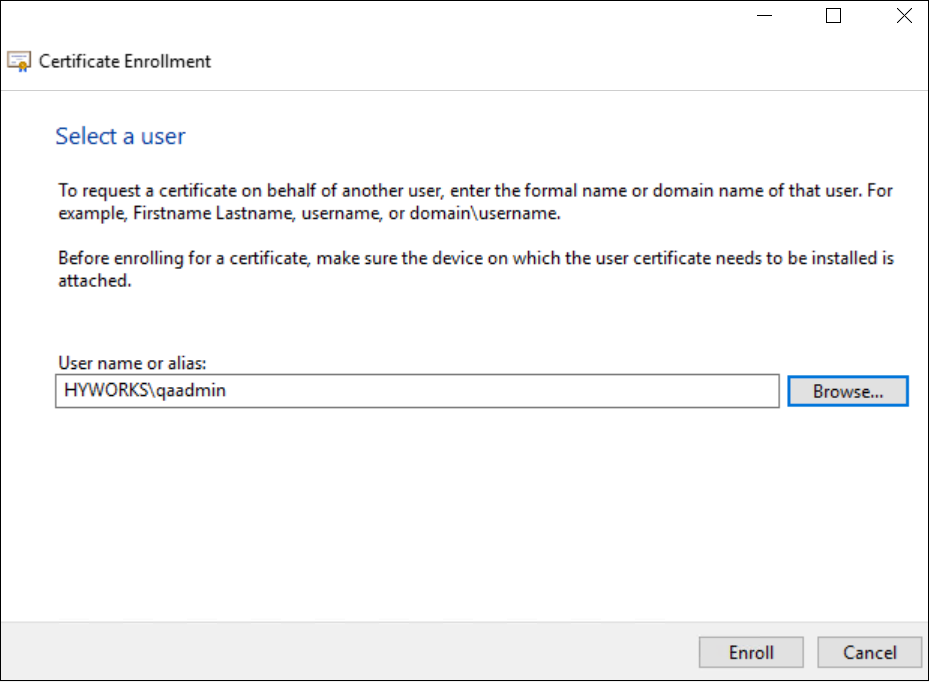Click the Firstname Lastname example text
This screenshot has height=682, width=929.
pos(214,213)
